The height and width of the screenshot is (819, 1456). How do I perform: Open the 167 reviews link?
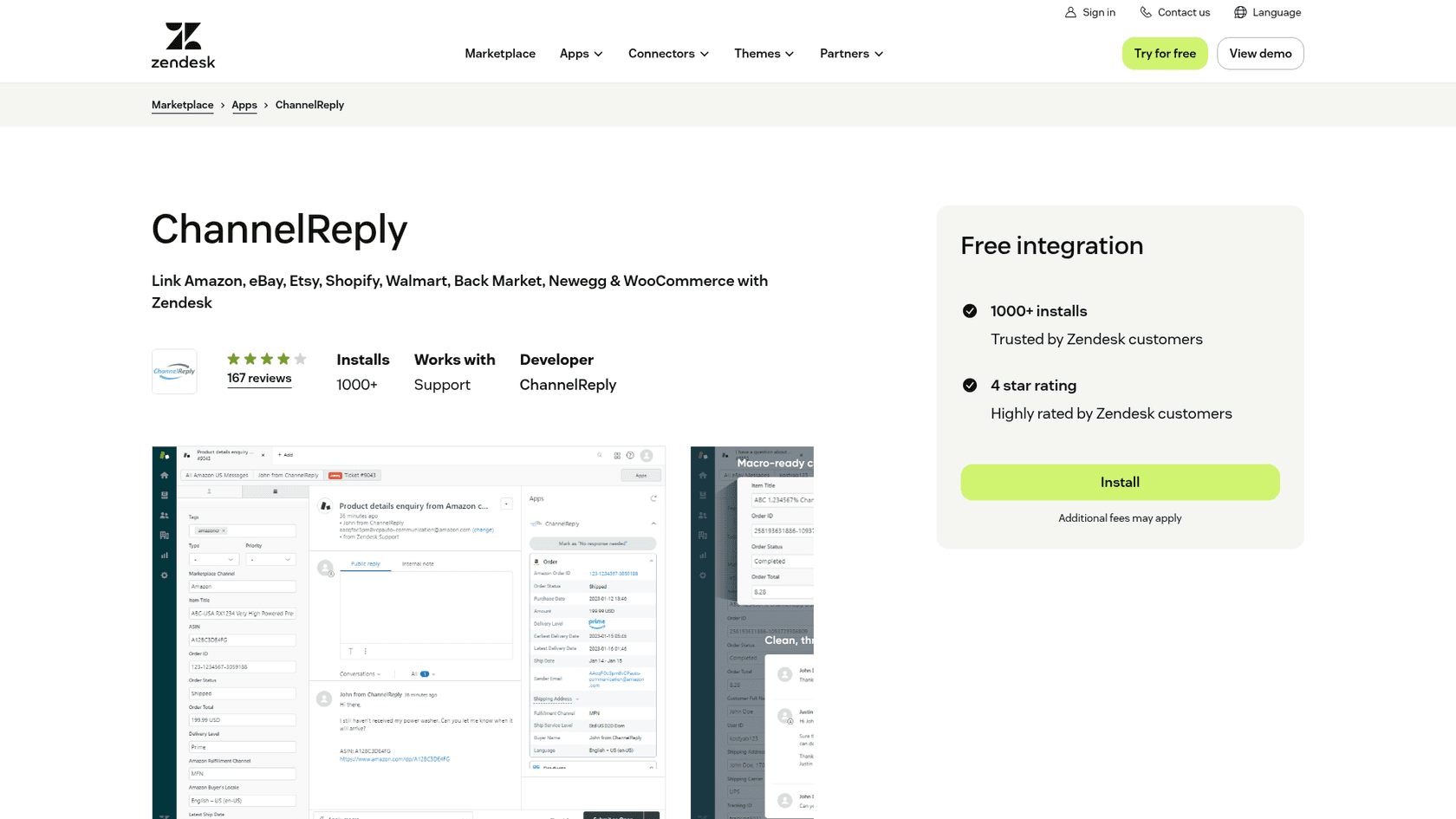(x=259, y=379)
